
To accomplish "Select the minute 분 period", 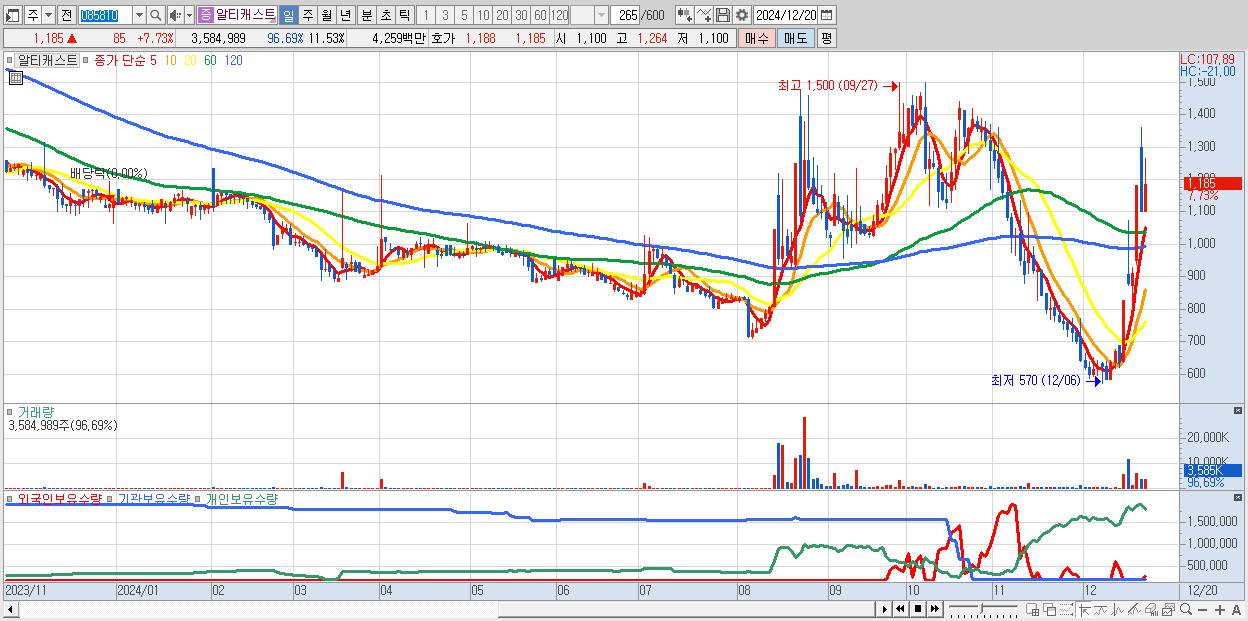I will (x=366, y=15).
